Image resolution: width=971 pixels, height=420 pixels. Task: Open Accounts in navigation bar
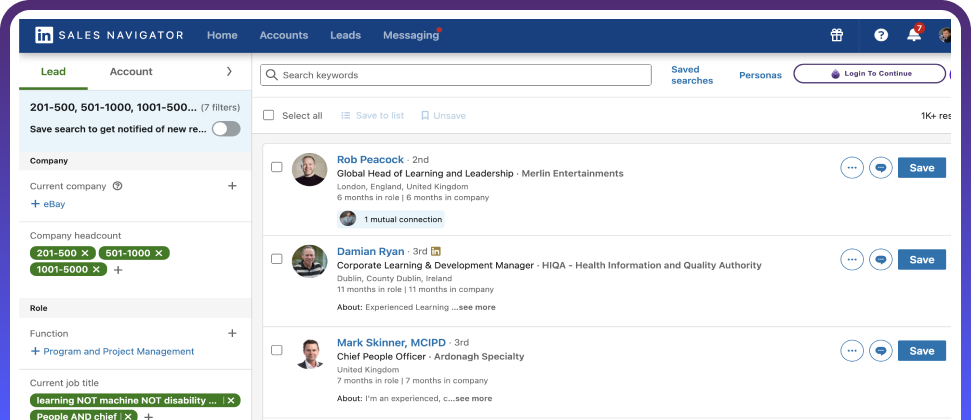click(x=284, y=35)
